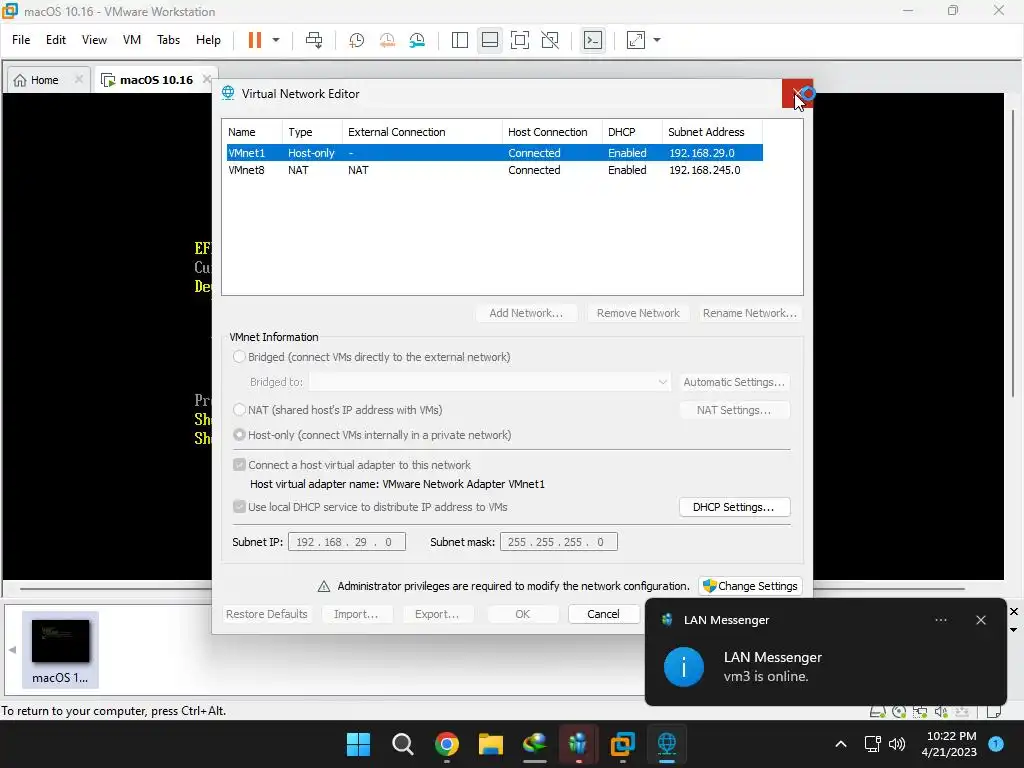
Task: Open the Edit menu
Action: 56,40
